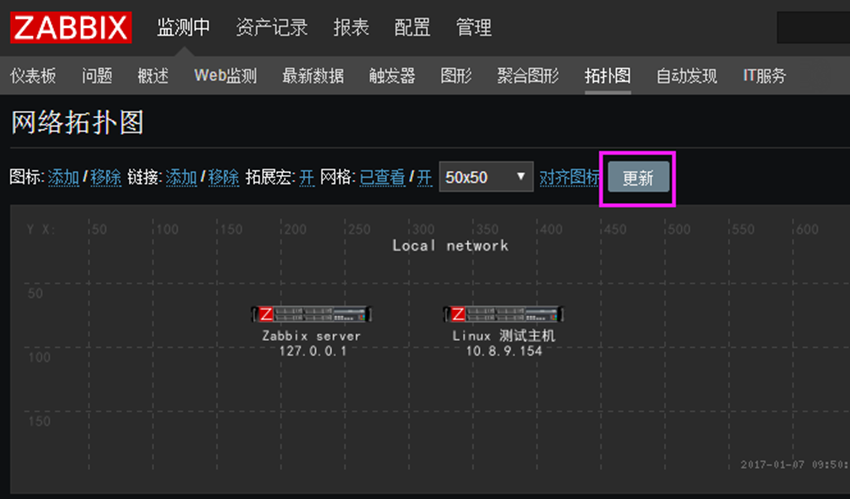Open the 管理 main menu

pos(474,27)
